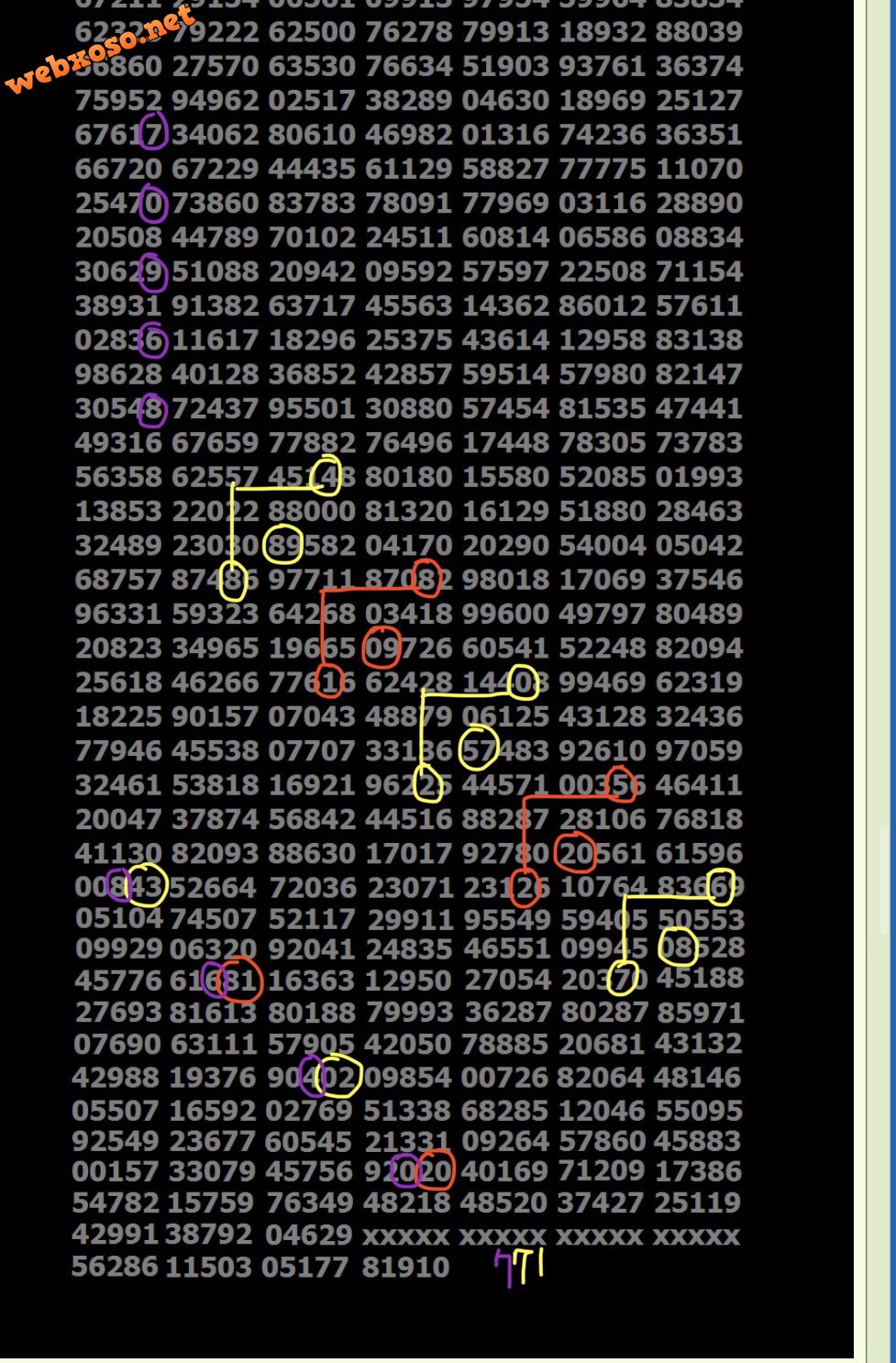Select number 52248
This screenshot has width=896, height=1363.
tap(603, 648)
